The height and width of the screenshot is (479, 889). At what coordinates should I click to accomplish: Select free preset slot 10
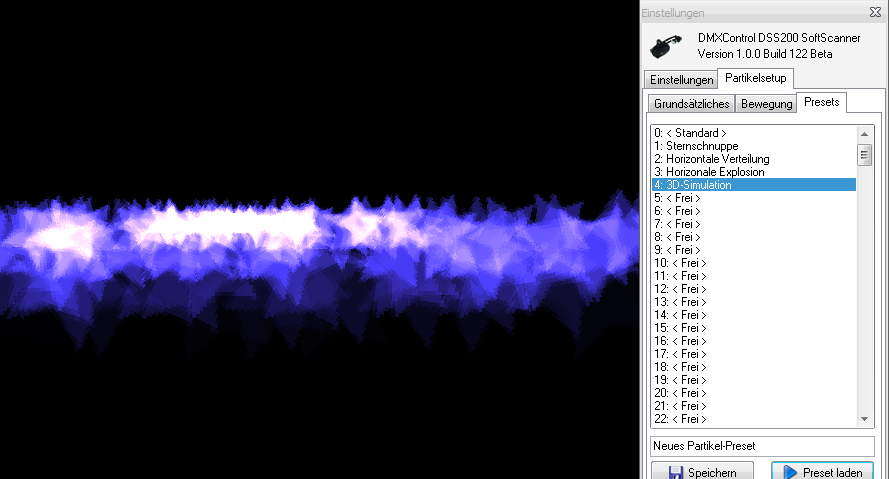point(679,263)
